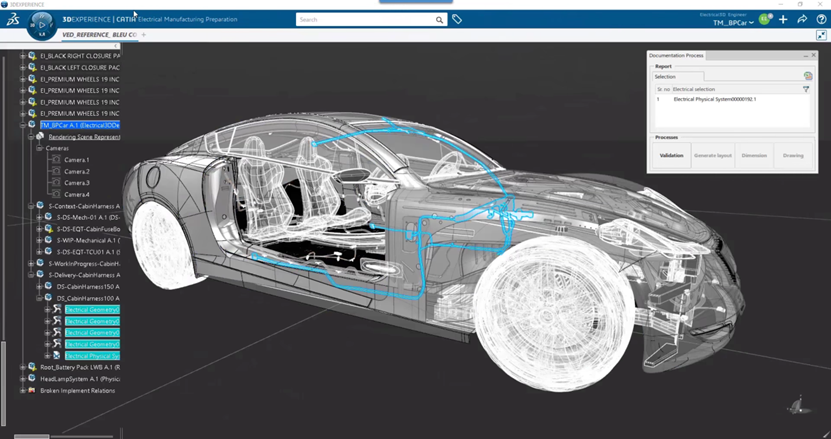Click the magnifier icon in search box
Viewport: 831px width, 439px height.
tap(439, 20)
